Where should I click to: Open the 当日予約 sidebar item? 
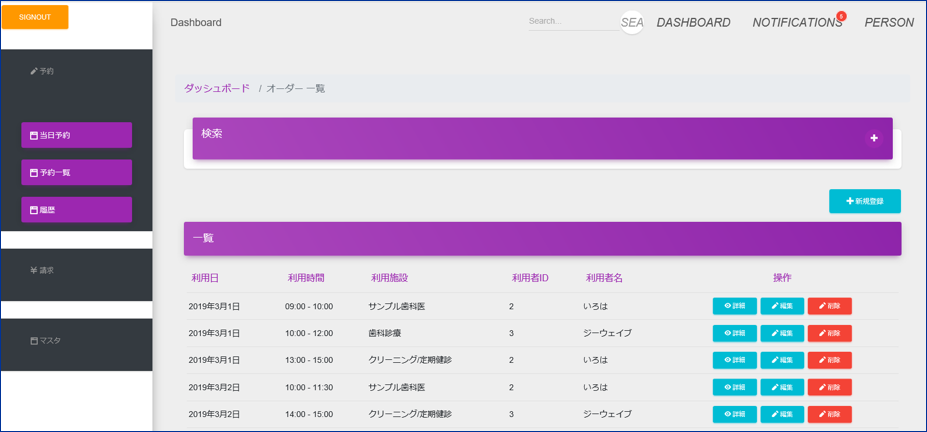click(x=76, y=135)
